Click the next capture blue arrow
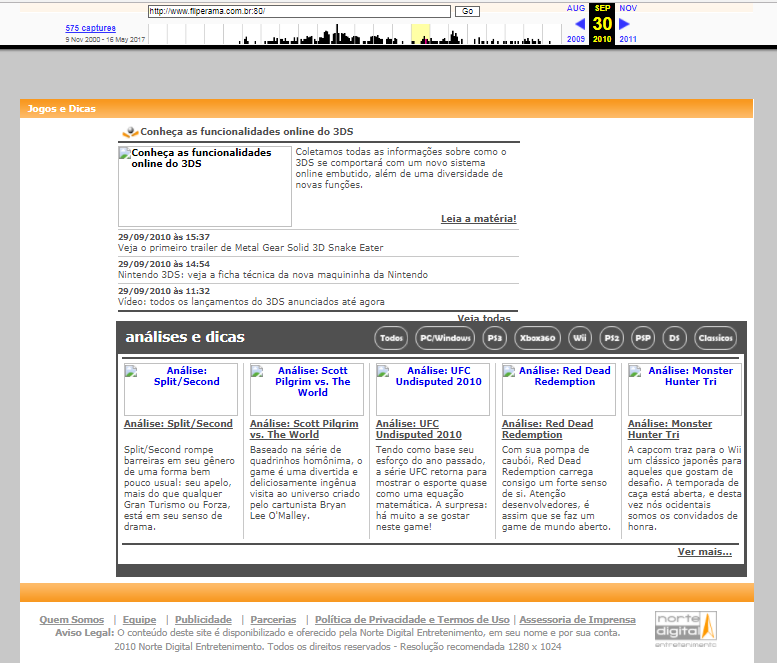The width and height of the screenshot is (777, 663). click(624, 23)
